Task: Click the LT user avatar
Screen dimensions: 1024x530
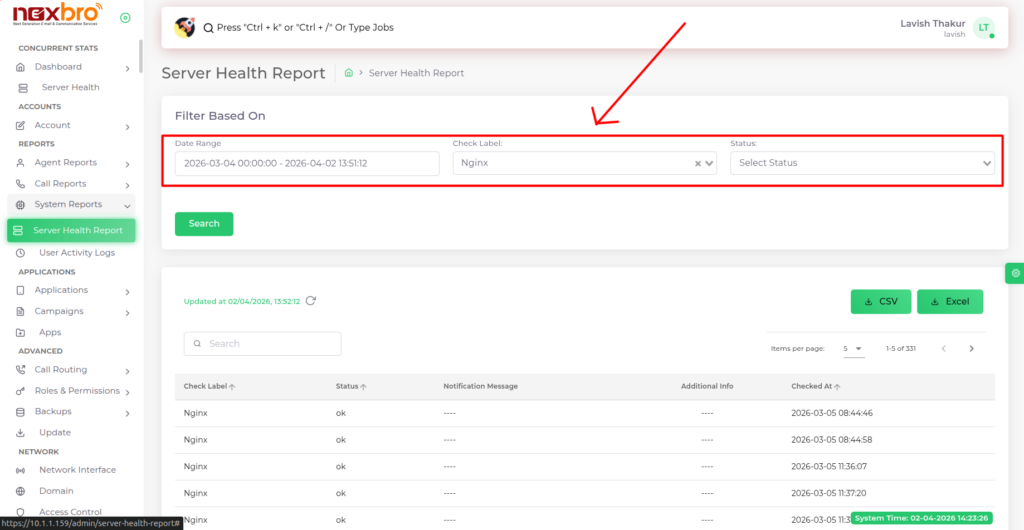Action: [x=984, y=28]
